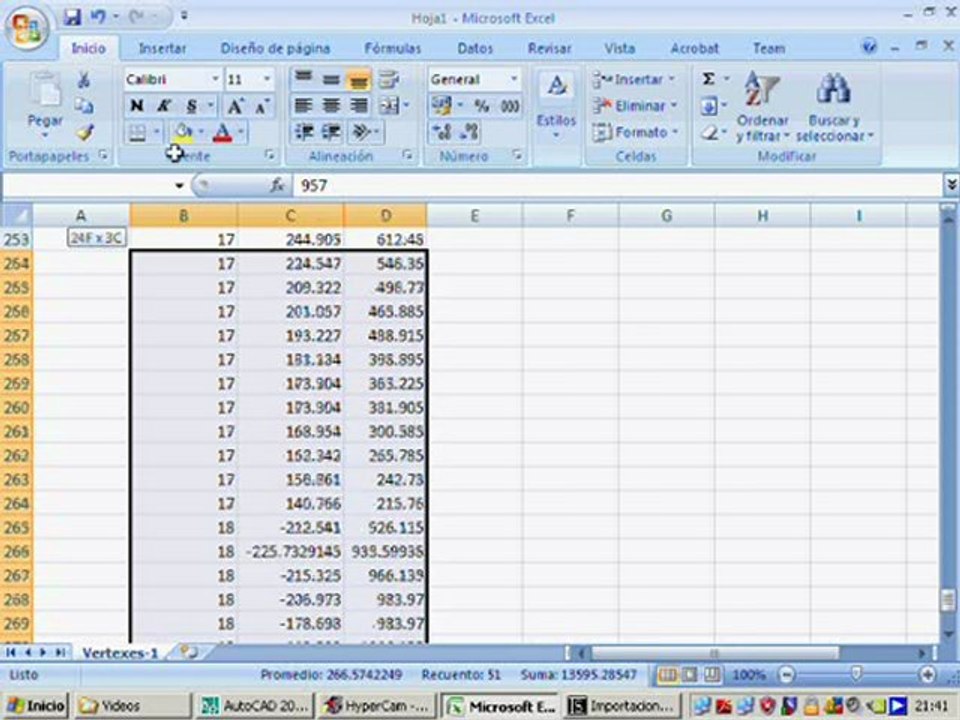Decrease decimal places
The width and height of the screenshot is (960, 720).
click(x=470, y=132)
